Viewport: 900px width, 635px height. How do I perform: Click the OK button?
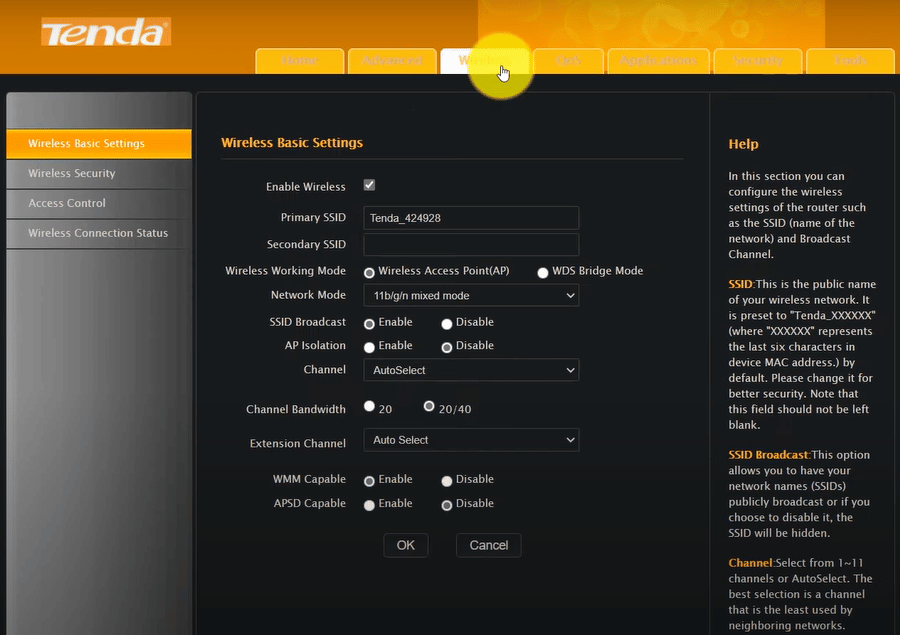406,545
